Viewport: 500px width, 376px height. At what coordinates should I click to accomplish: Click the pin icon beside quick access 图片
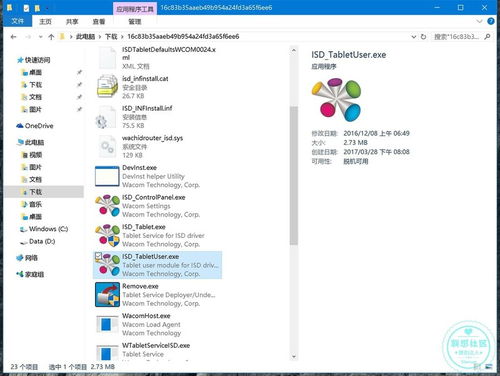pyautogui.click(x=79, y=109)
